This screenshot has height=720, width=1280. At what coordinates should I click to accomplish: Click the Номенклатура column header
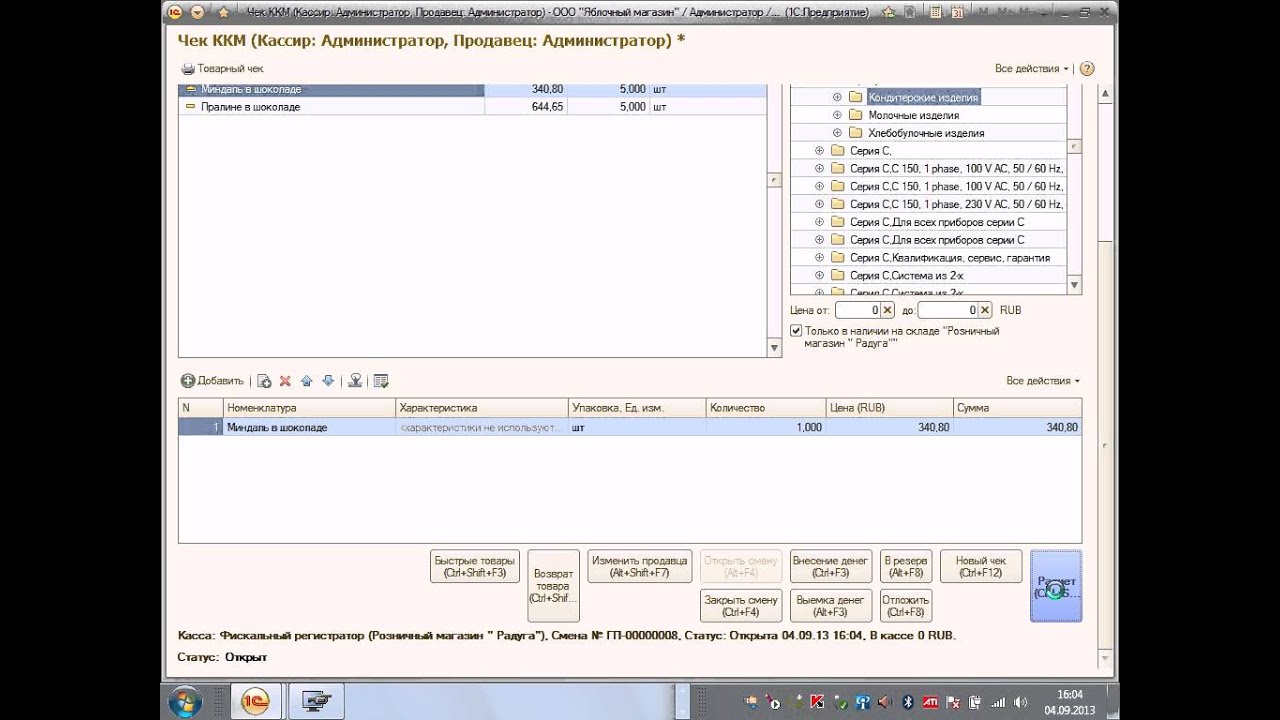(x=309, y=408)
